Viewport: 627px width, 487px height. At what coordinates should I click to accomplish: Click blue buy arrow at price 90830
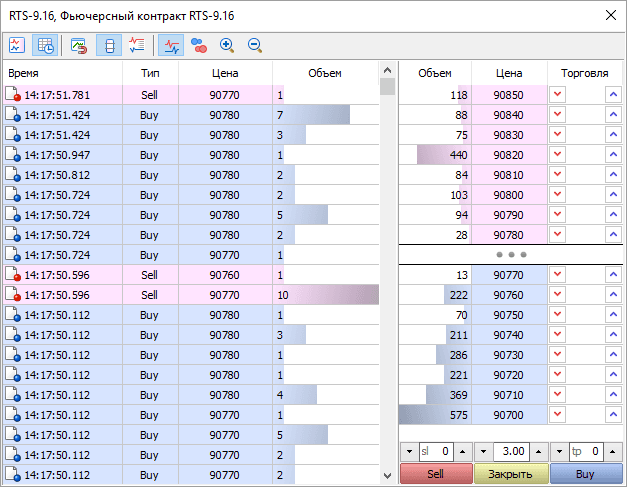tap(613, 135)
